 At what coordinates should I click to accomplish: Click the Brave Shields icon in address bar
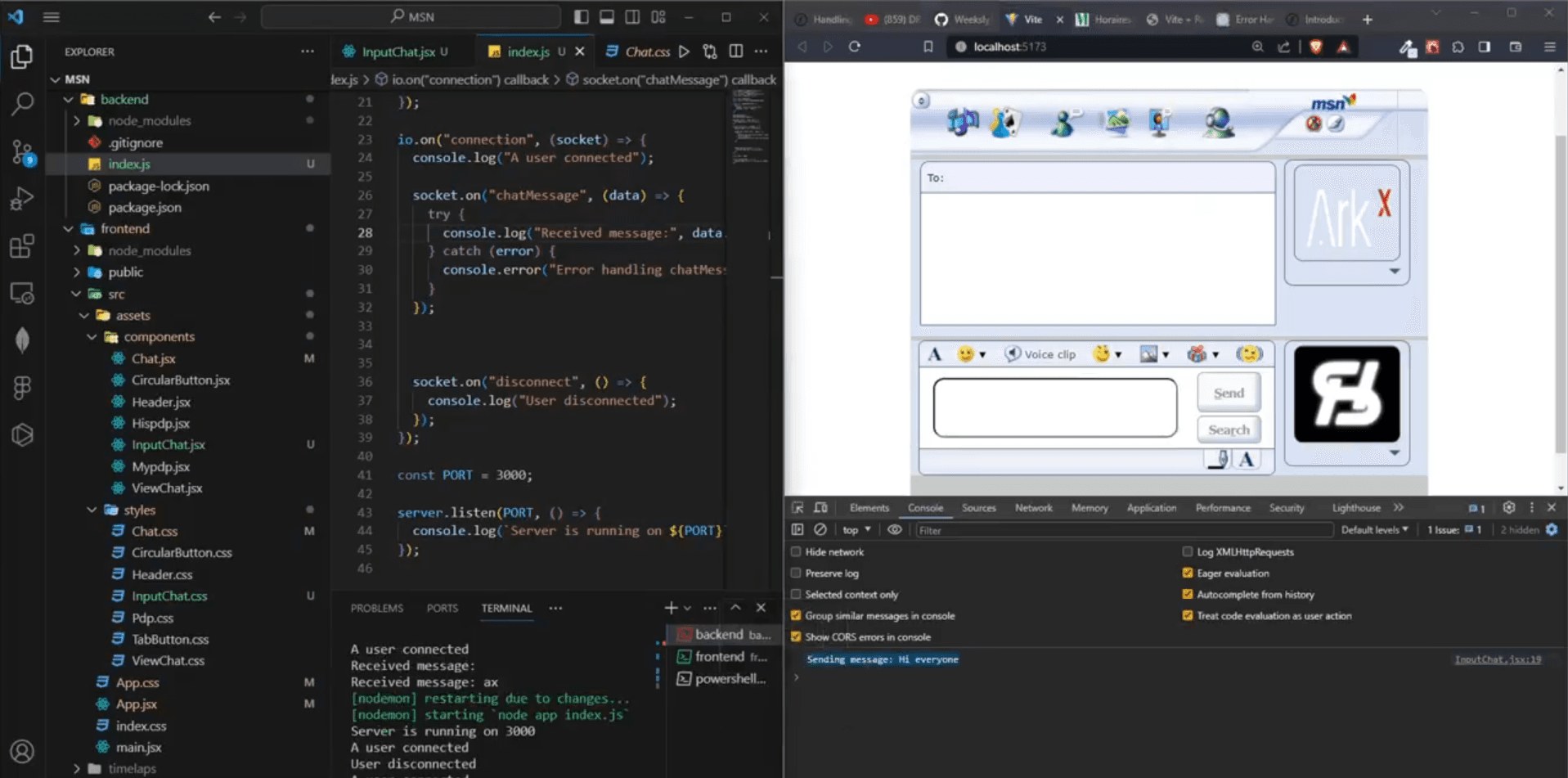1316,47
